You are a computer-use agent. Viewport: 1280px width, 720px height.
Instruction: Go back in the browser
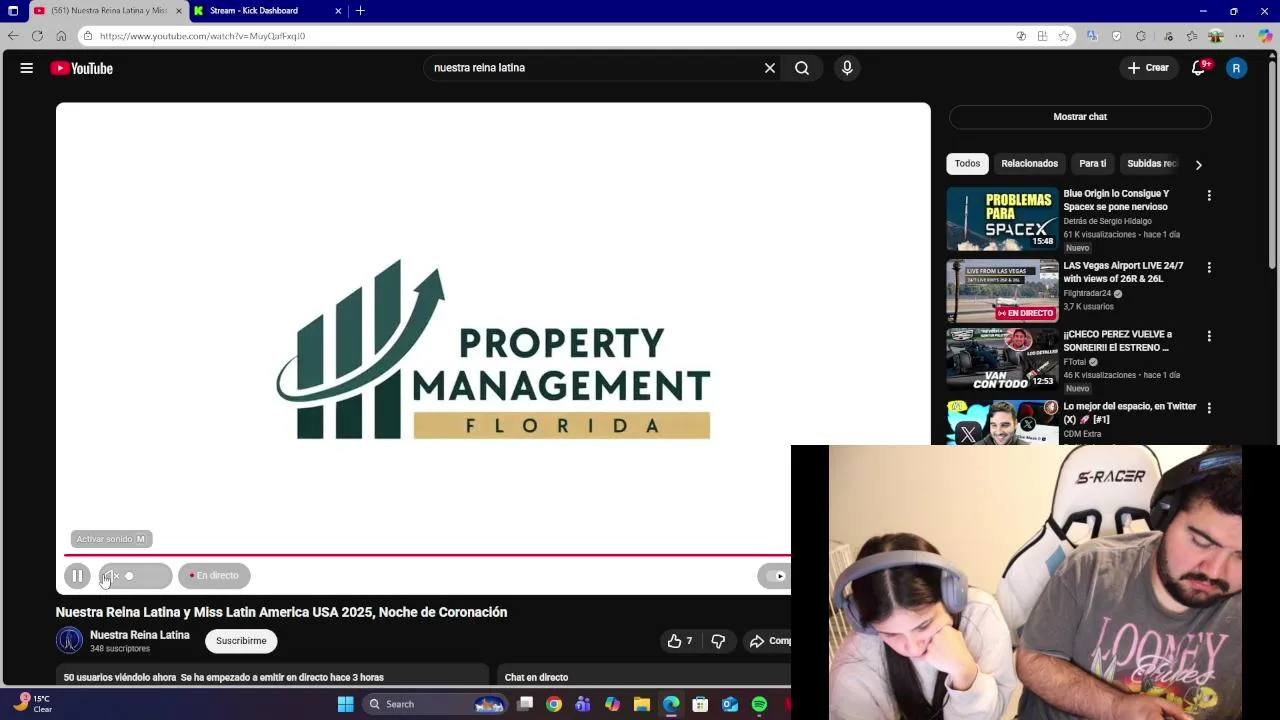(13, 36)
